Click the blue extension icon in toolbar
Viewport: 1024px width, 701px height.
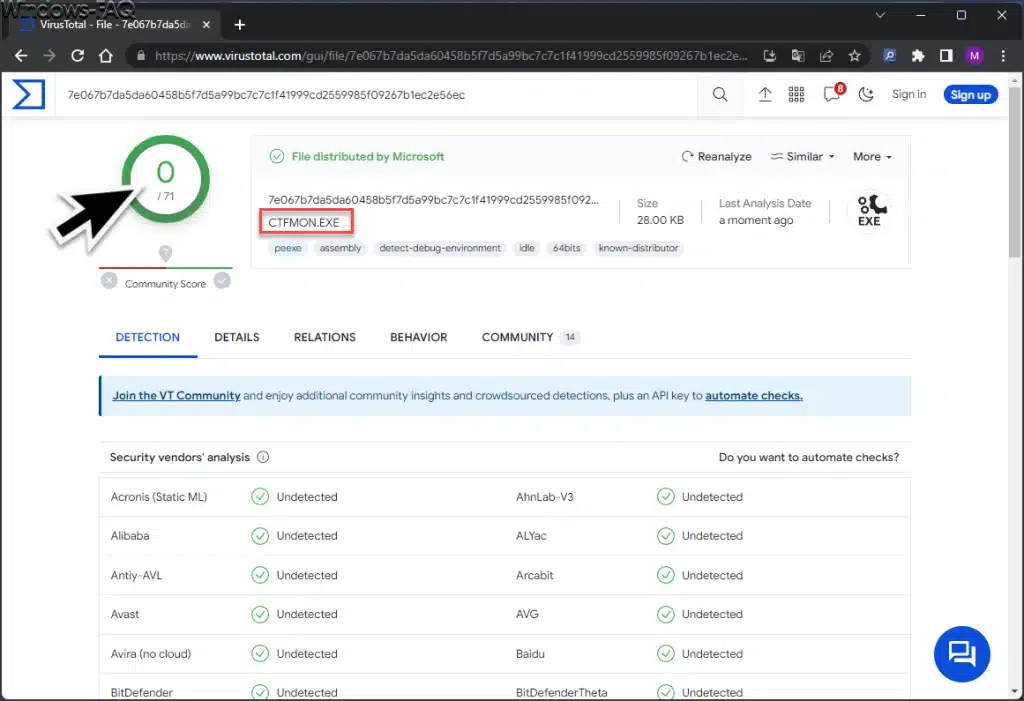coord(889,56)
